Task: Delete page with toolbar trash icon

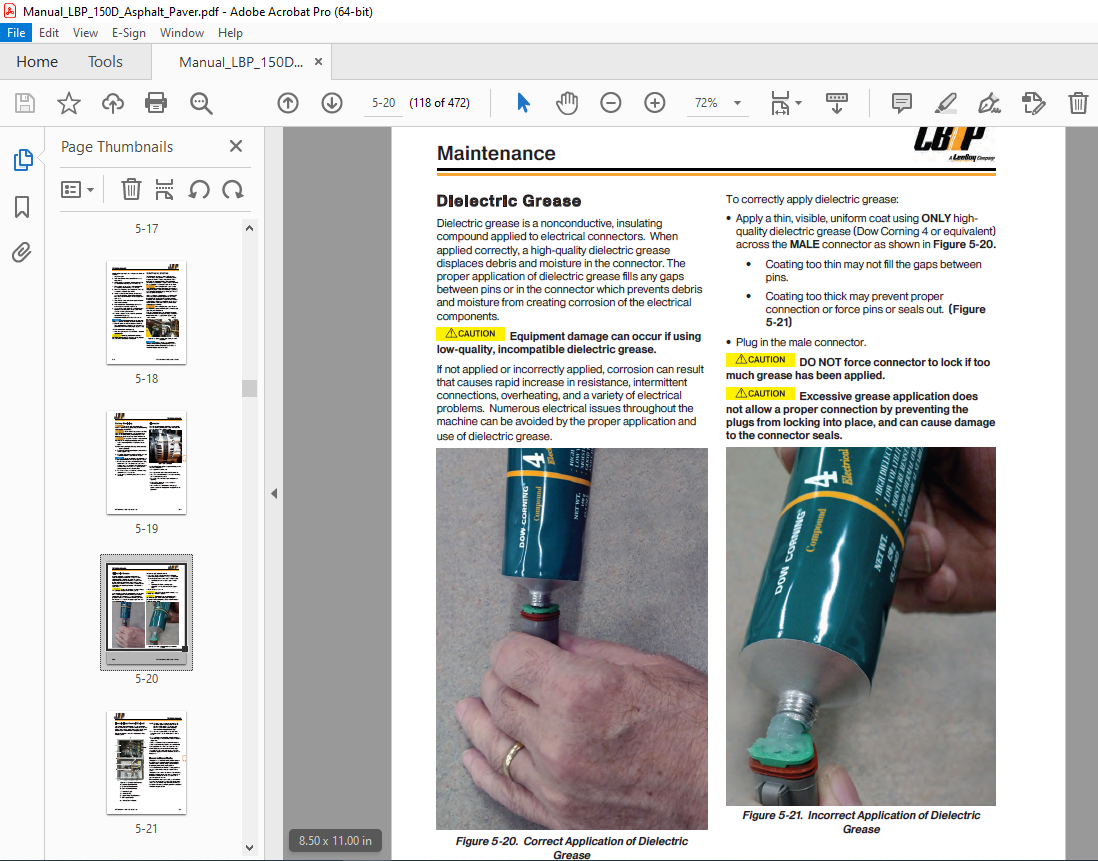Action: pyautogui.click(x=1078, y=104)
